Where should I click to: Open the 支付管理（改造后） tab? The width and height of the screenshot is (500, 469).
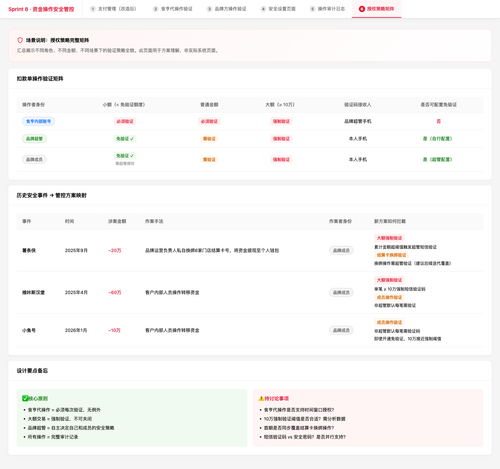[x=113, y=9]
